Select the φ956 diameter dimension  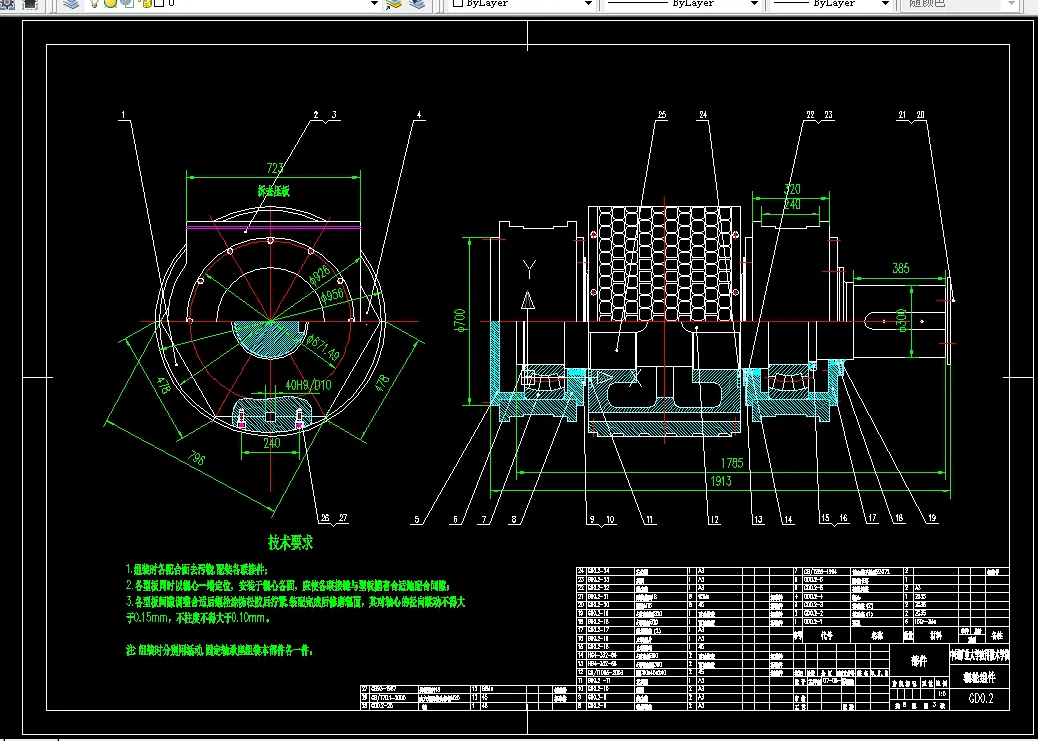click(x=331, y=295)
